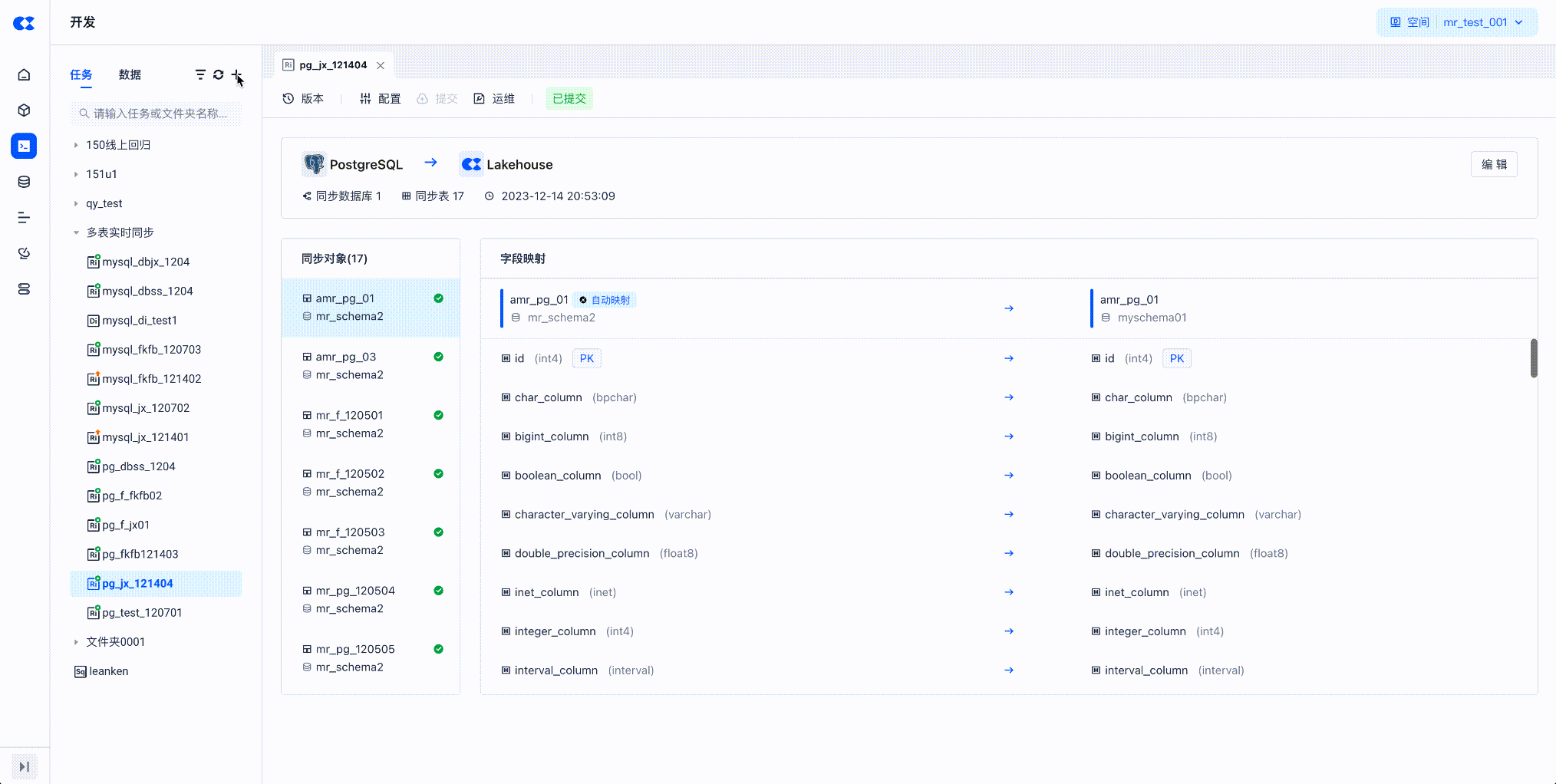The image size is (1556, 784).
Task: Expand the 150线上回归 folder
Action: pyautogui.click(x=76, y=145)
